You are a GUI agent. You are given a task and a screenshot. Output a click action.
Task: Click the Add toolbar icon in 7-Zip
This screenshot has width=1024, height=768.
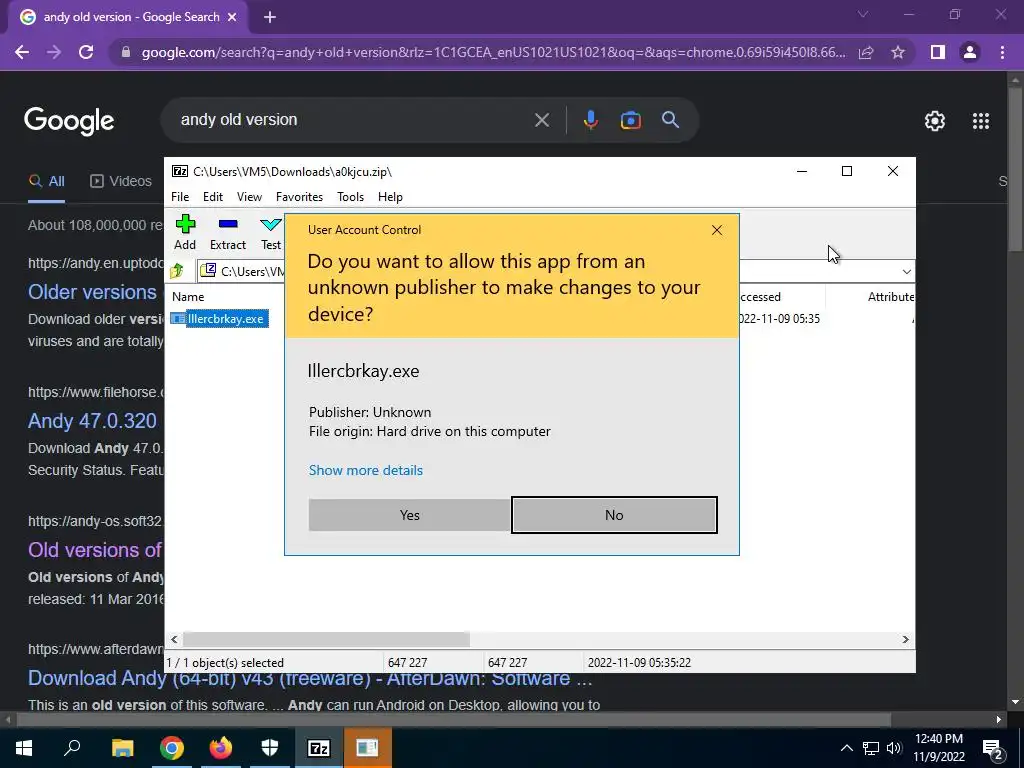[x=185, y=232]
